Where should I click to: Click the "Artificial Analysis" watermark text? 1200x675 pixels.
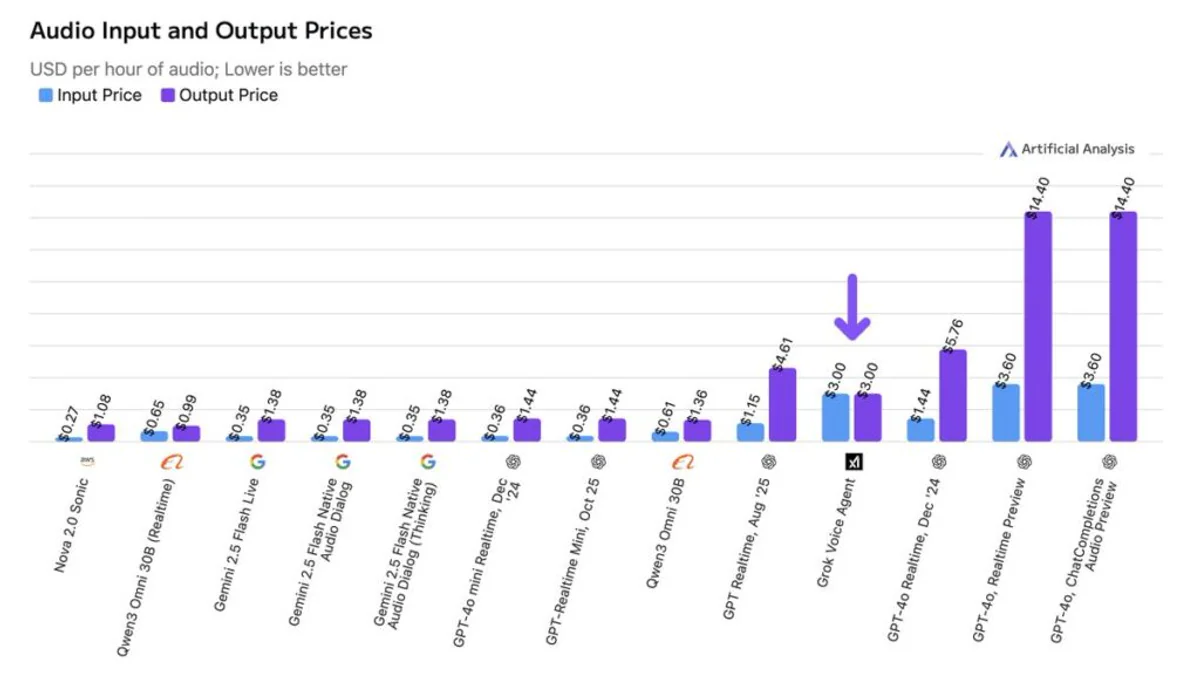pos(1078,150)
